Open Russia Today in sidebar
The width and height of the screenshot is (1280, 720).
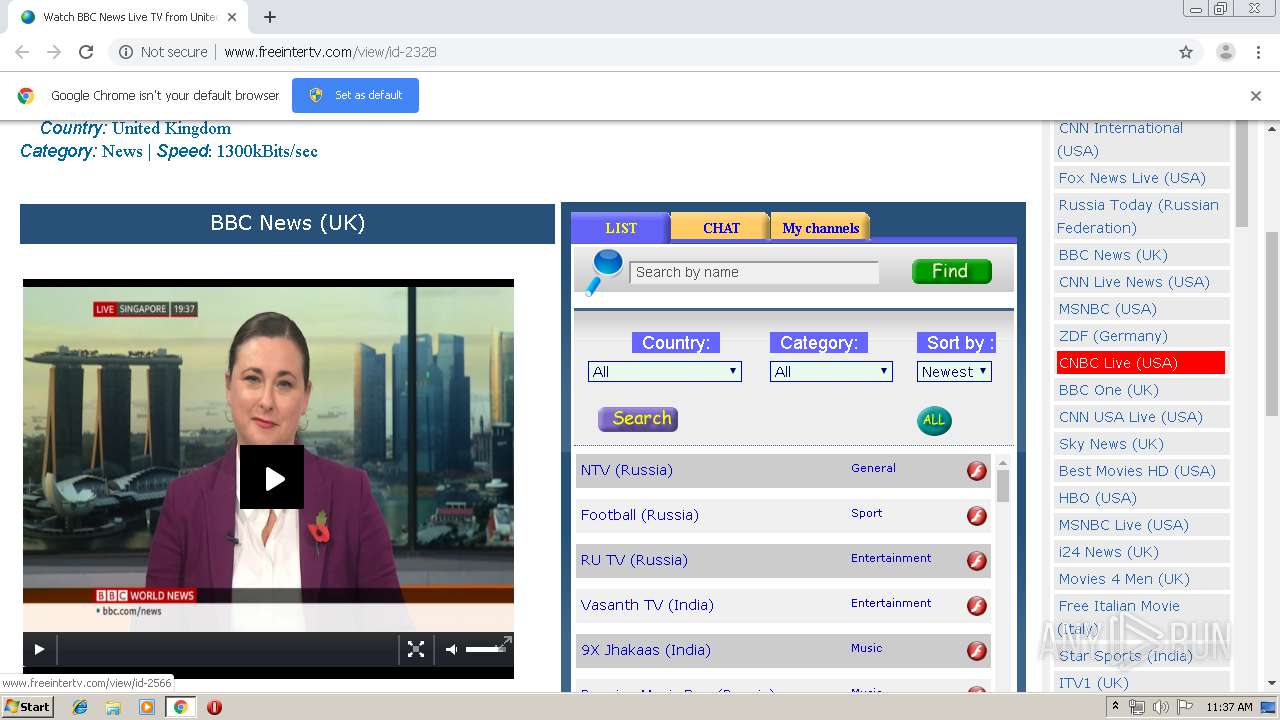1138,216
